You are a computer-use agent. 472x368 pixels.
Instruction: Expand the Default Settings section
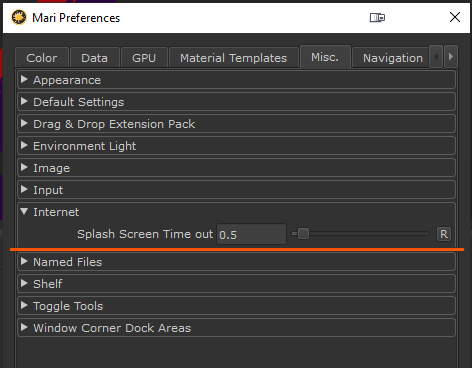tap(236, 102)
